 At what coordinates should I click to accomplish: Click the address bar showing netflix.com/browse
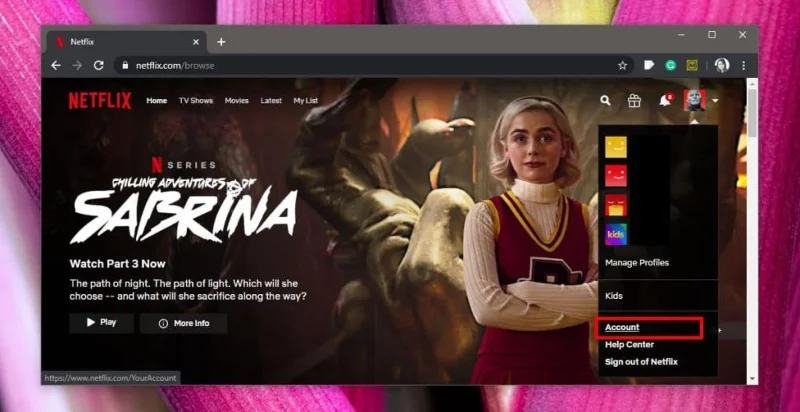point(373,65)
